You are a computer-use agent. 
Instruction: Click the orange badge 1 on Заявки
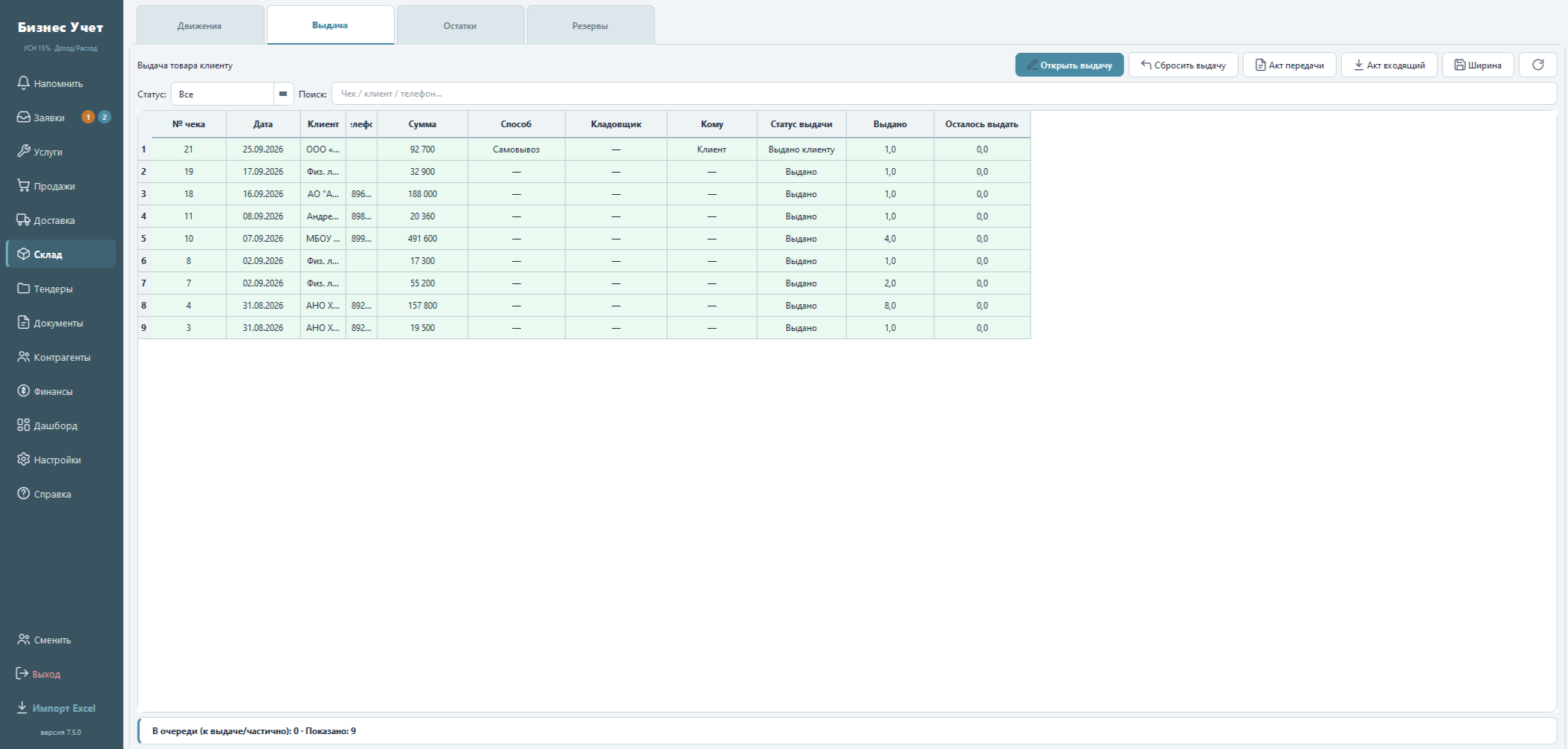click(x=88, y=117)
